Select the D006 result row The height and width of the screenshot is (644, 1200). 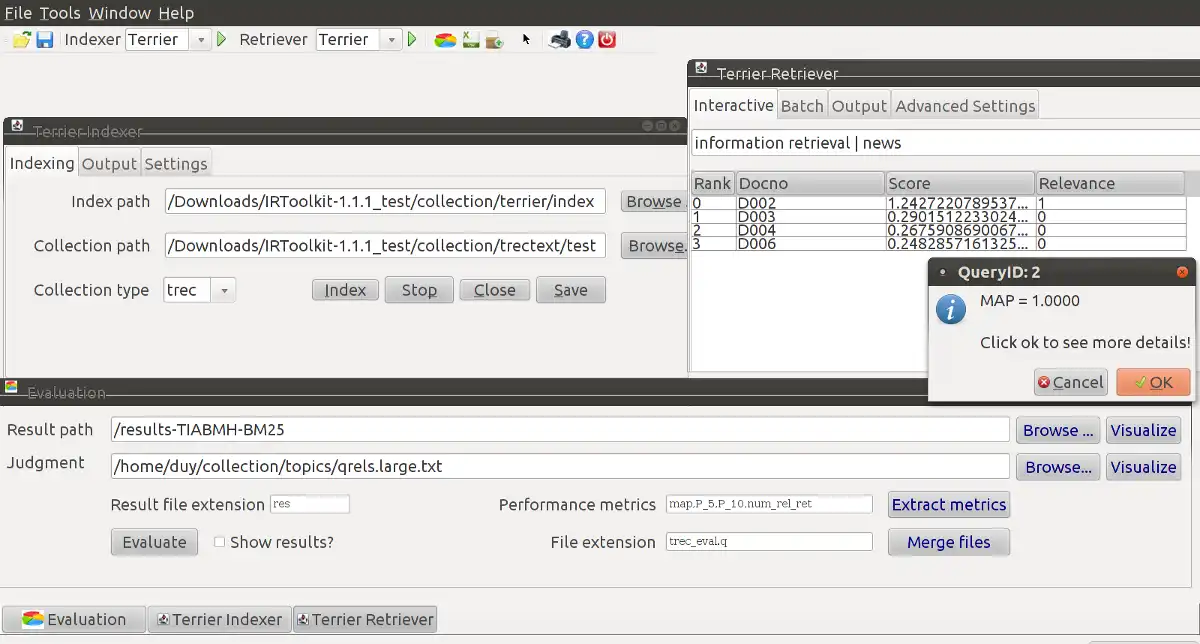click(938, 244)
